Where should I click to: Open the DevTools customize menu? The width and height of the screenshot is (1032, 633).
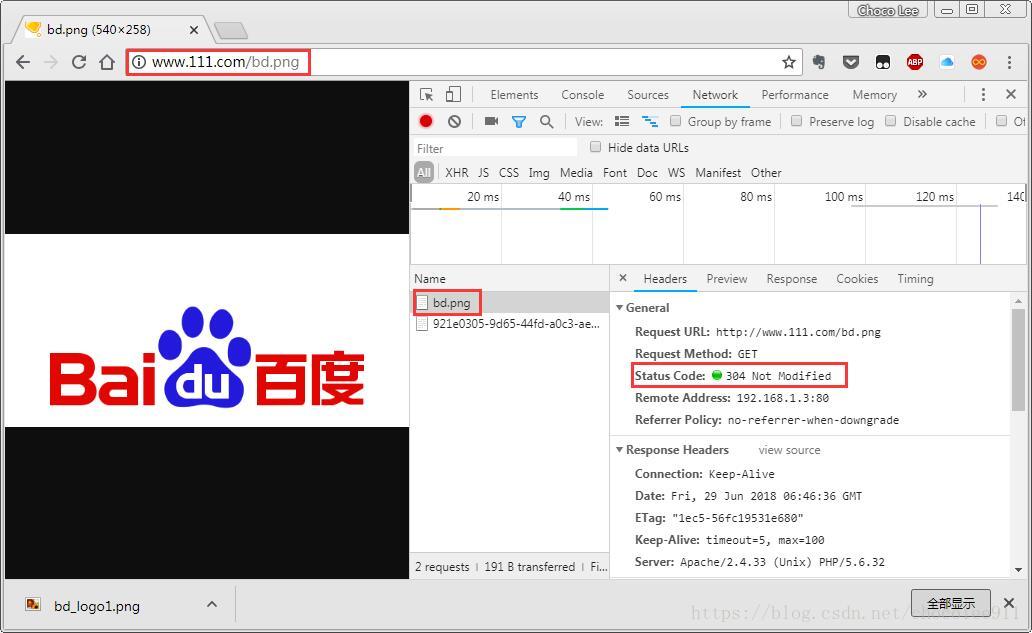[x=983, y=95]
